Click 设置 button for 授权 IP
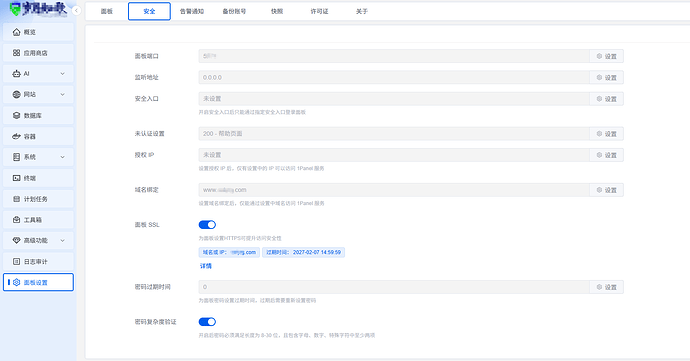690x361 pixels. tap(606, 155)
